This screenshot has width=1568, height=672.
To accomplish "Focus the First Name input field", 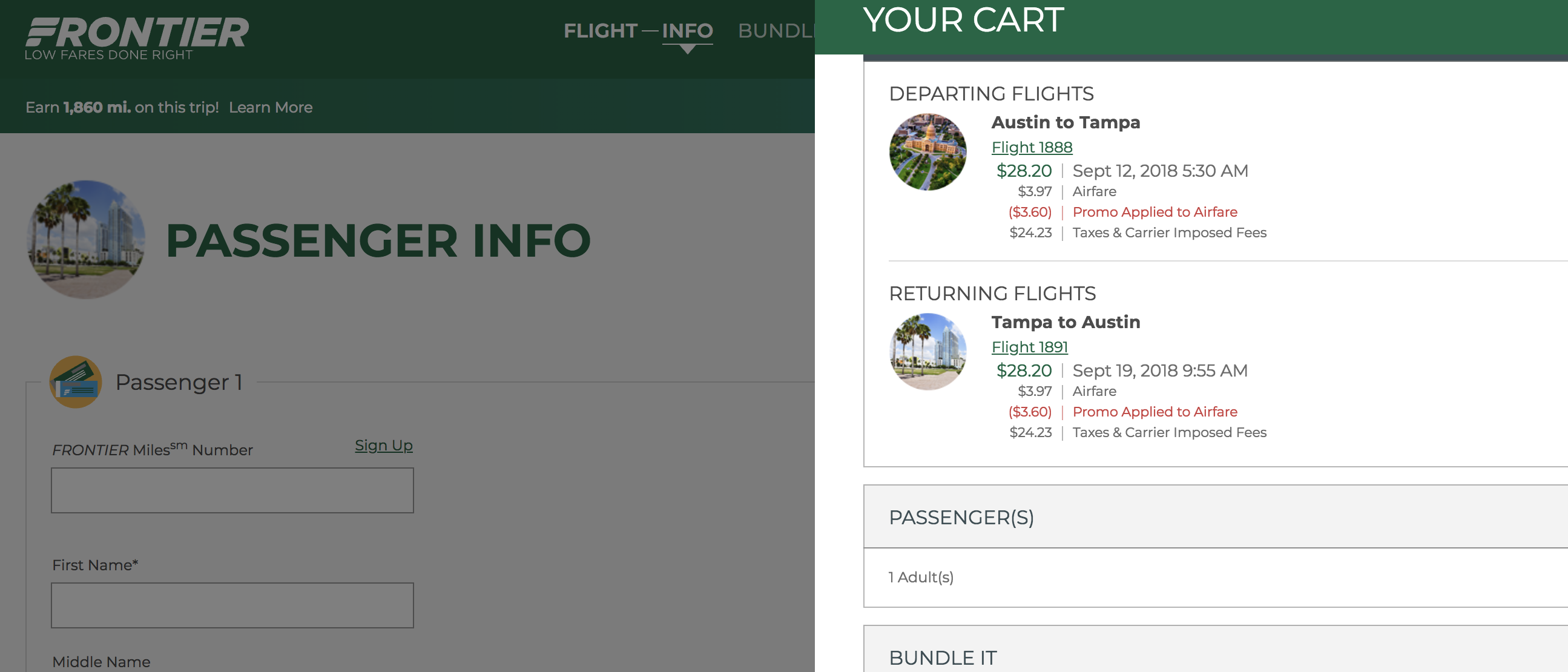I will pos(232,605).
